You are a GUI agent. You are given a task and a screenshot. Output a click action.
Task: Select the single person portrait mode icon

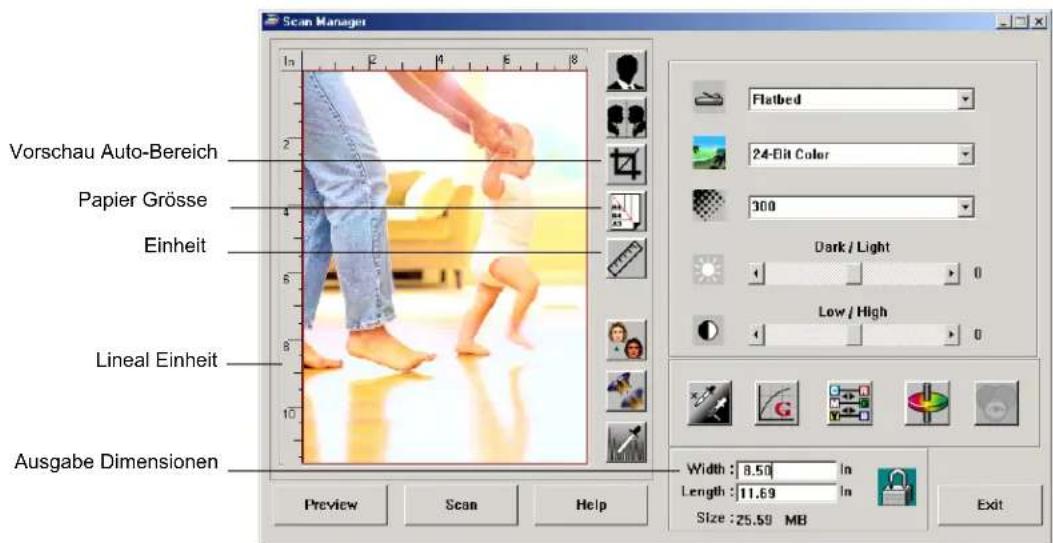tap(626, 71)
